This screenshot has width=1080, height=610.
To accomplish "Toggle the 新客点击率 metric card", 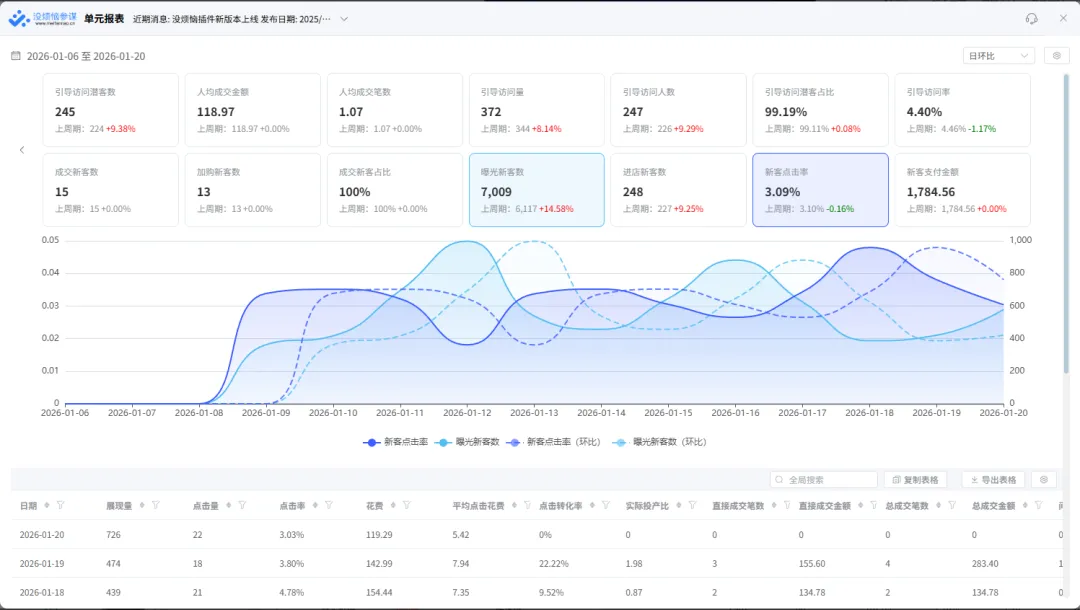I will [x=820, y=190].
